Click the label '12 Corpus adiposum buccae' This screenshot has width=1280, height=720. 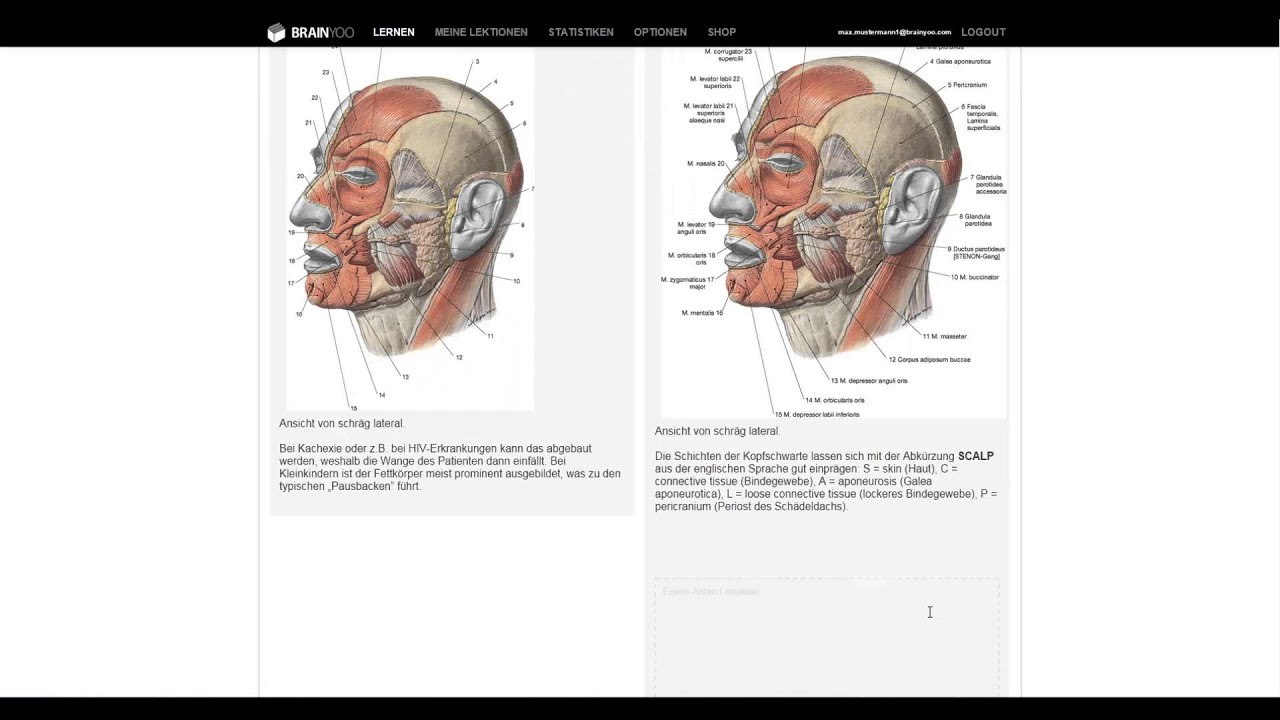[929, 359]
